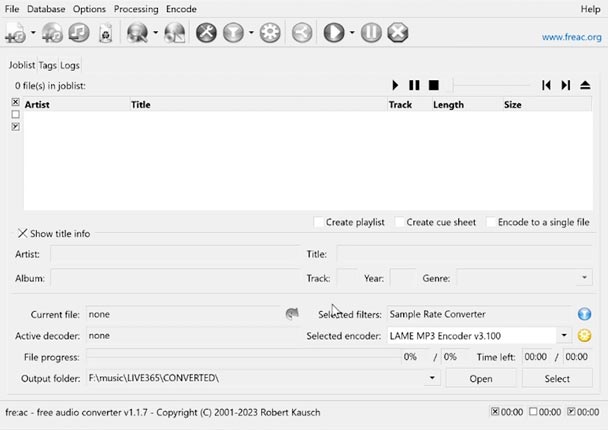
Task: Pause encoding using the toolbar pause icon
Action: click(x=371, y=34)
